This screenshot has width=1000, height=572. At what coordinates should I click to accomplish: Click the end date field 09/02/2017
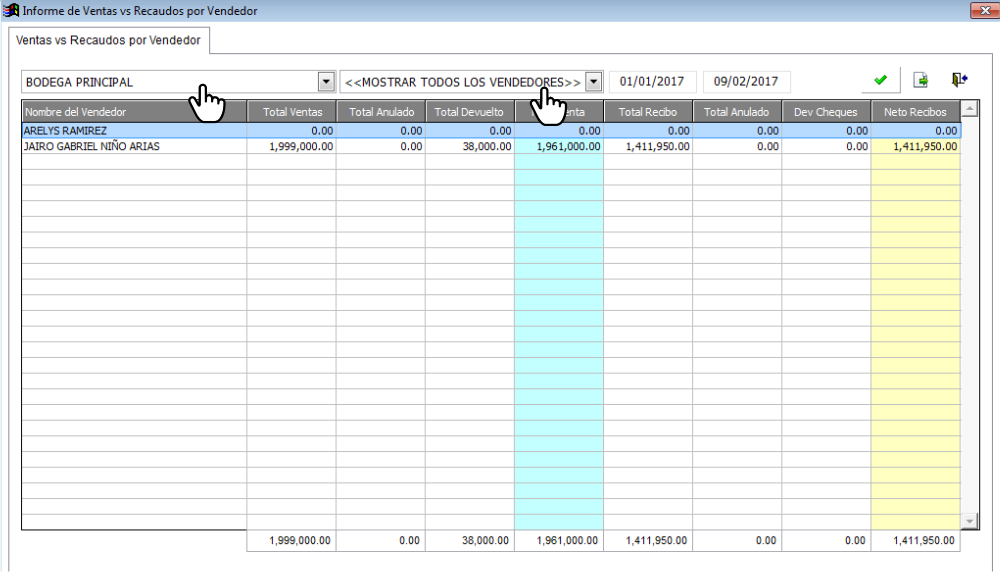coord(746,82)
